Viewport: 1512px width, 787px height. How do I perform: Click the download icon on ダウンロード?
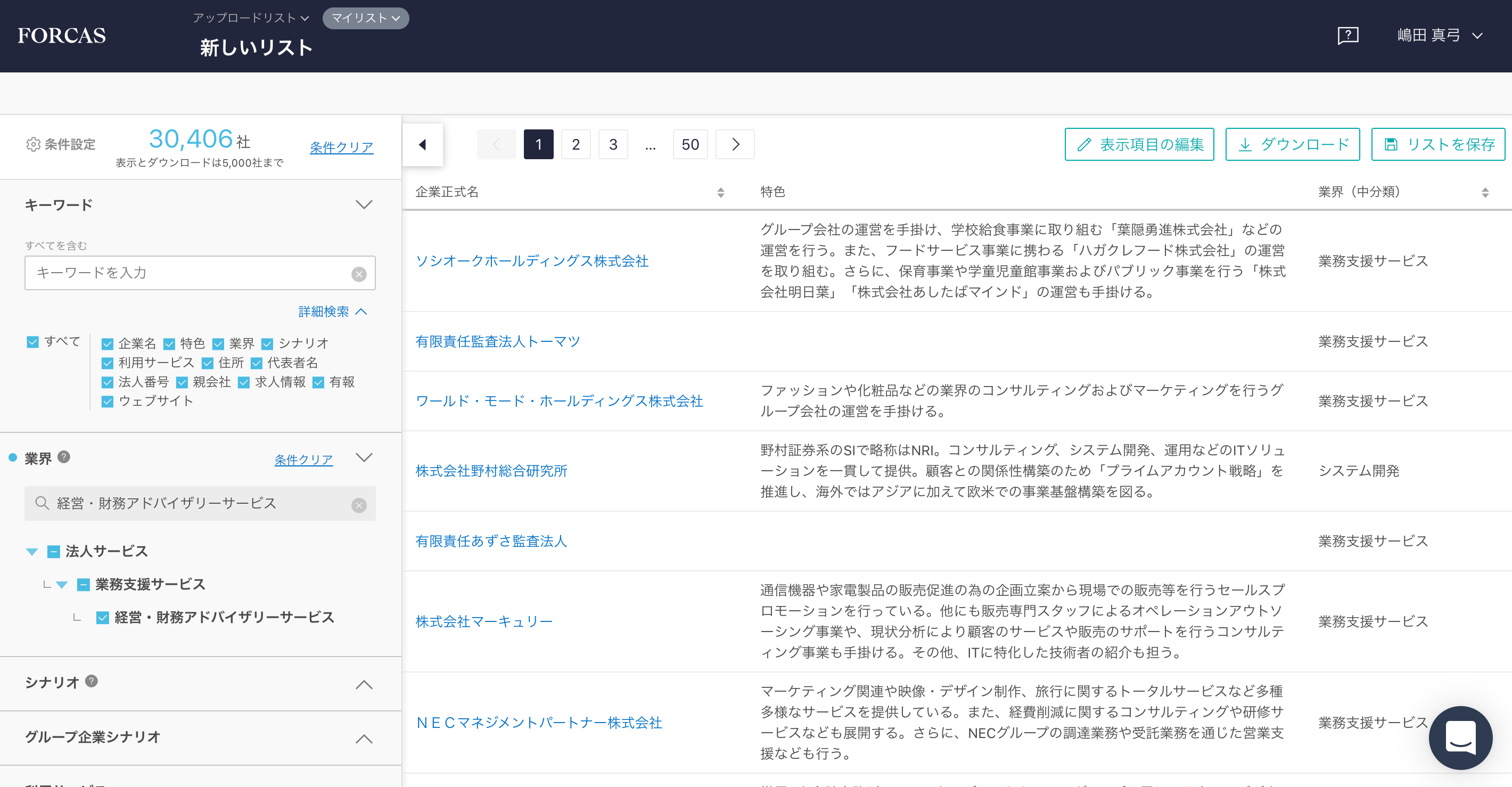tap(1245, 144)
